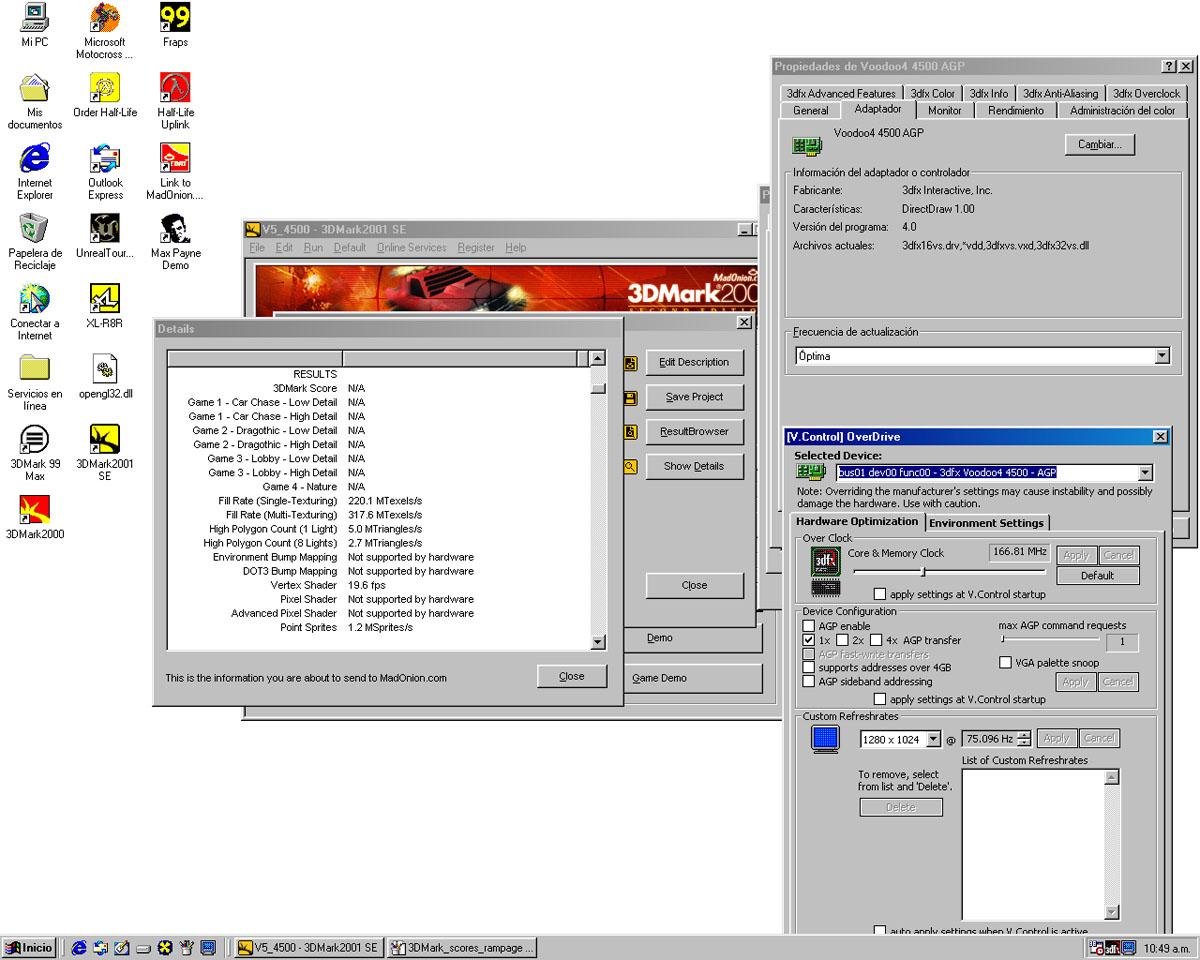Click the Details list scroll-down arrow
The width and height of the screenshot is (1200, 960).
(x=598, y=642)
